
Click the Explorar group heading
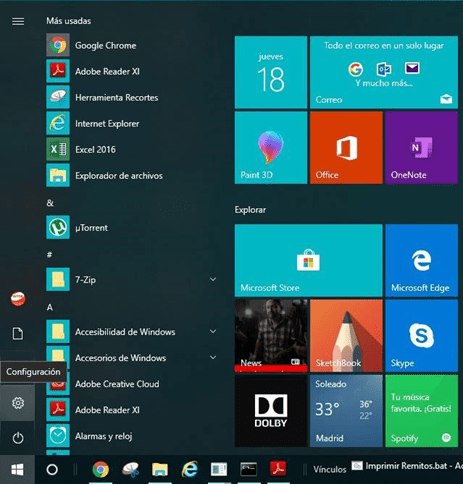pos(250,210)
